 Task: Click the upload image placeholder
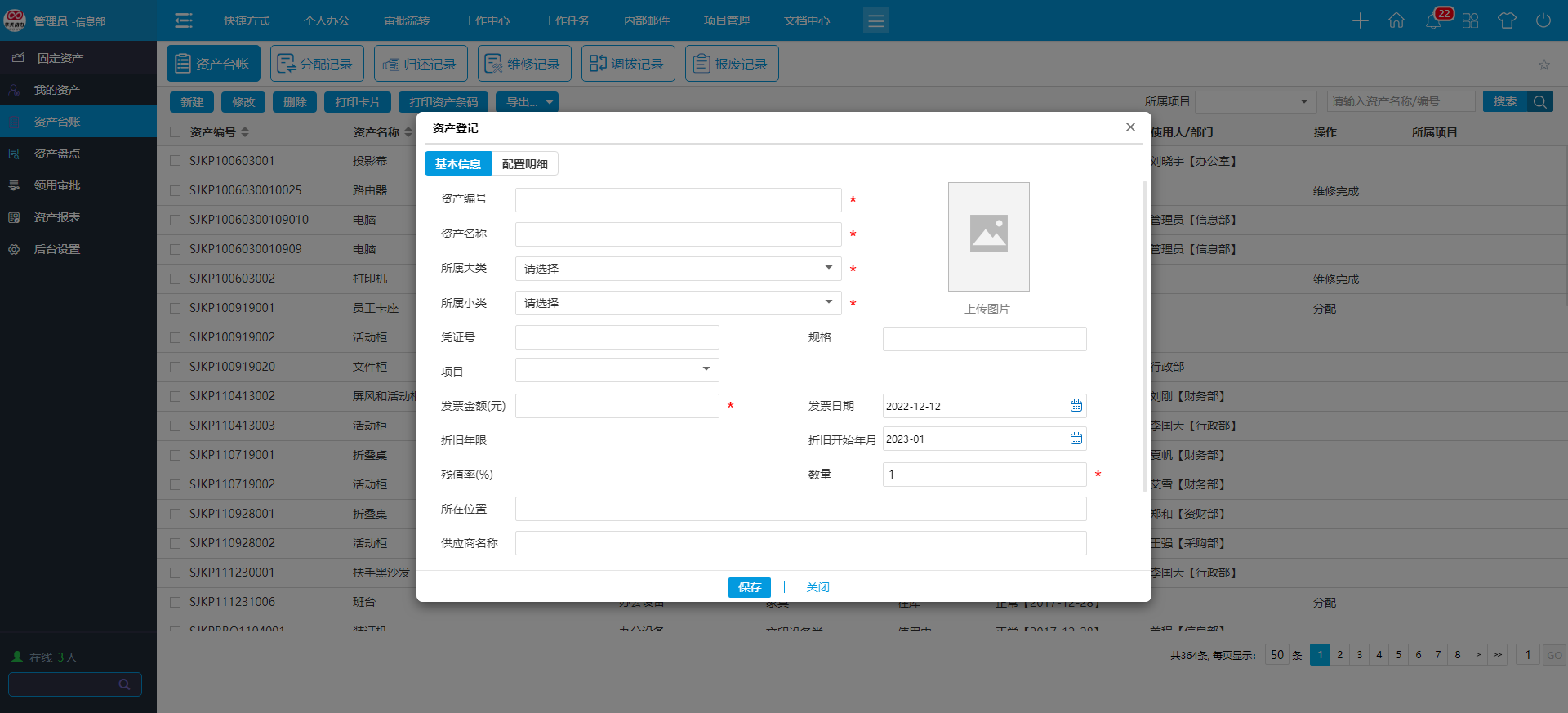tap(988, 237)
